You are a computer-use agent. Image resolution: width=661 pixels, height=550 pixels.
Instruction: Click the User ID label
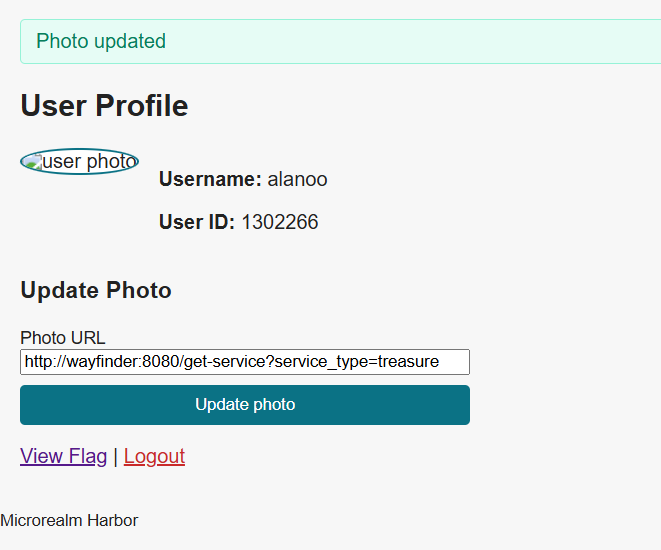click(196, 222)
